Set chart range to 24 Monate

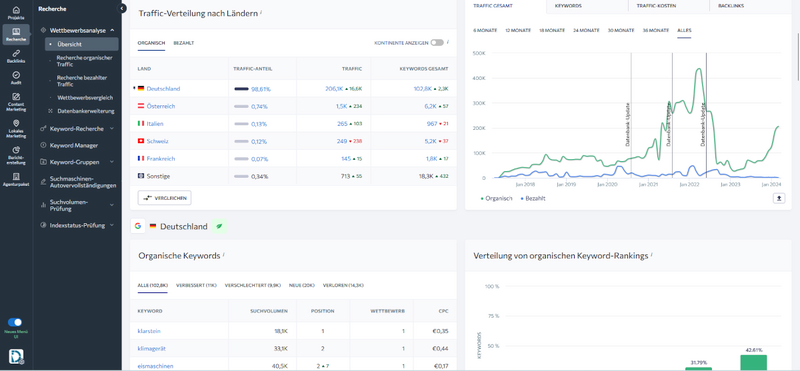tap(586, 31)
